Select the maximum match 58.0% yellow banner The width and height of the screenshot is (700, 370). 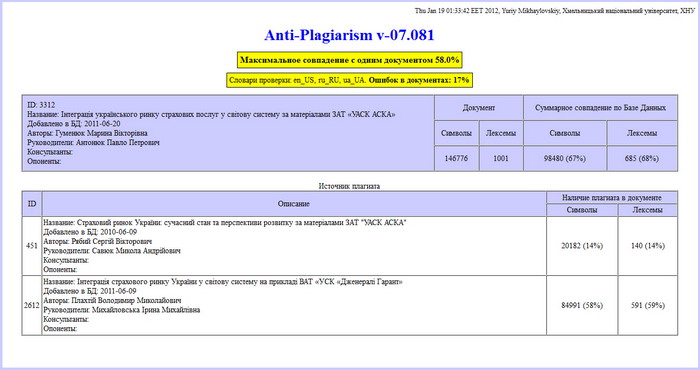tap(350, 60)
